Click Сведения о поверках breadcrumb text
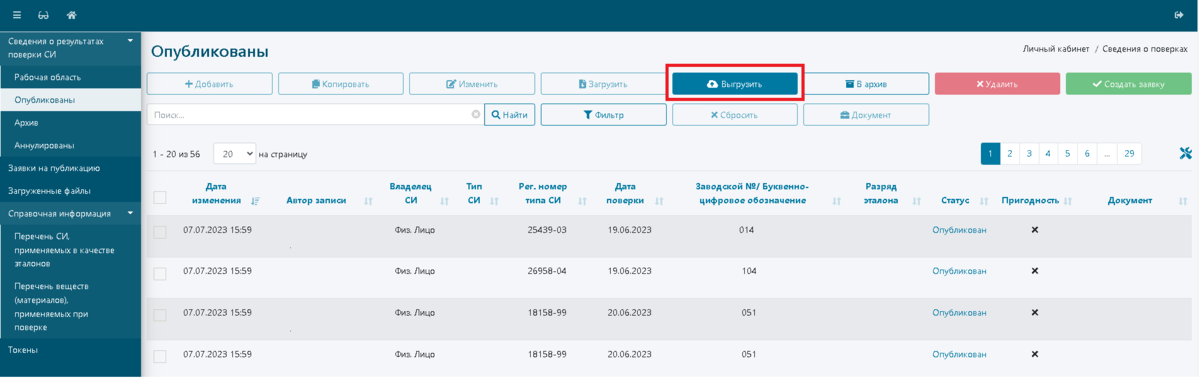Screen dimensions: 1200x380 1145,49
